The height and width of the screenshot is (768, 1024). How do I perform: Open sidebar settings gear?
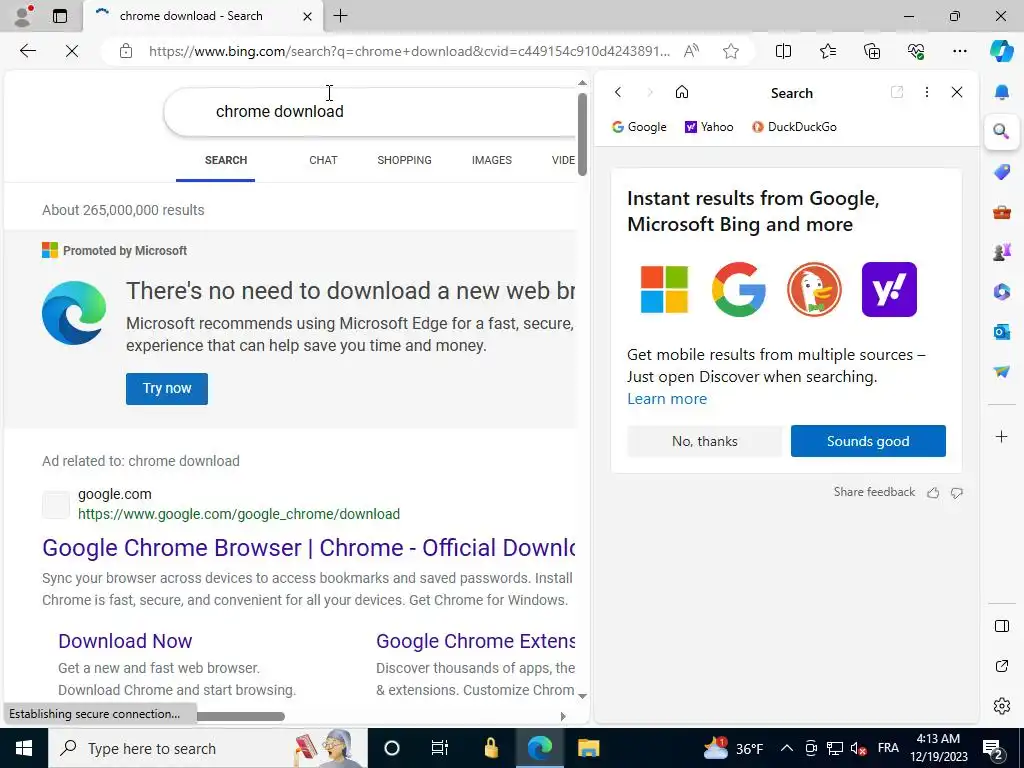(1002, 706)
